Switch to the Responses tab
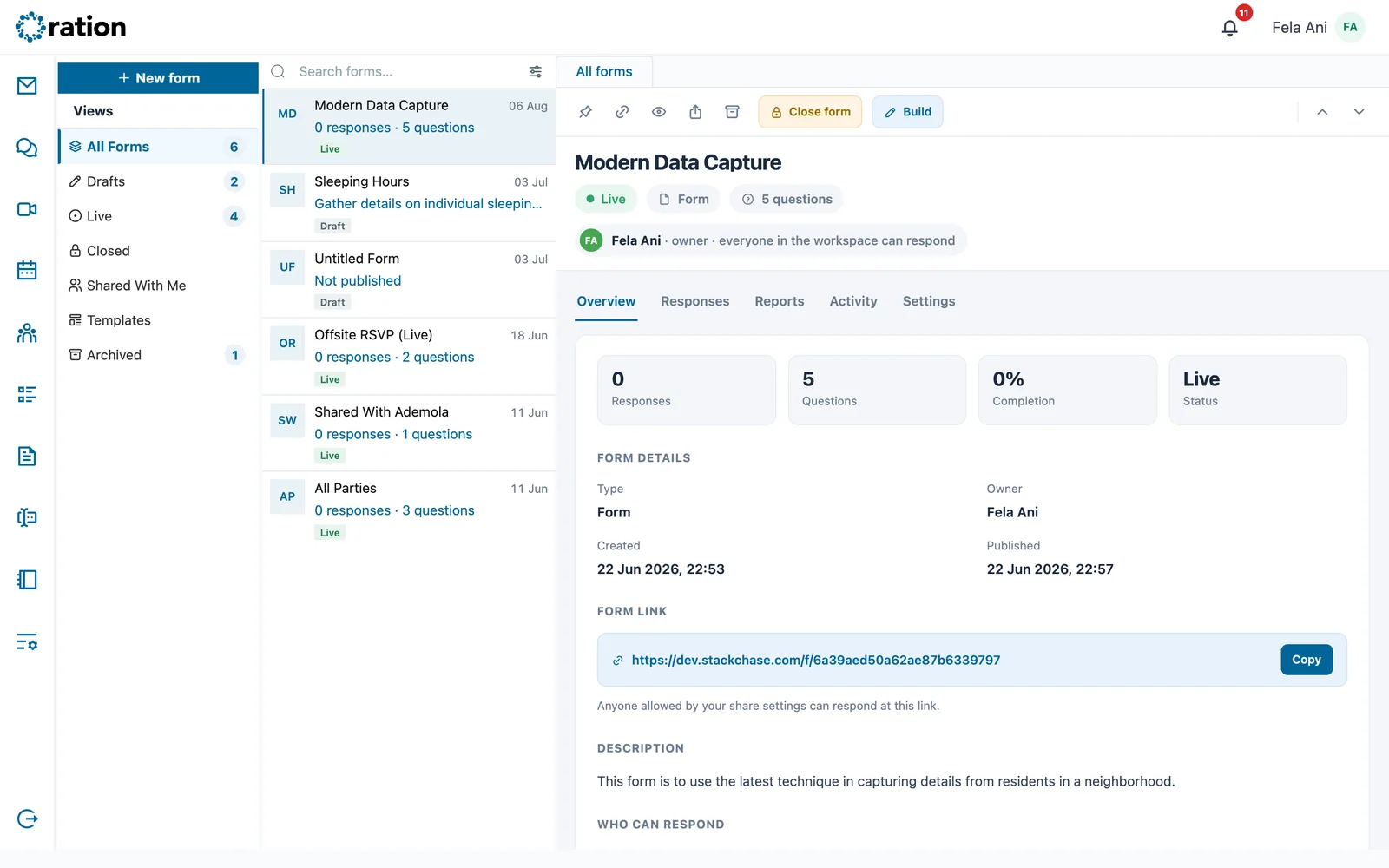 695,301
